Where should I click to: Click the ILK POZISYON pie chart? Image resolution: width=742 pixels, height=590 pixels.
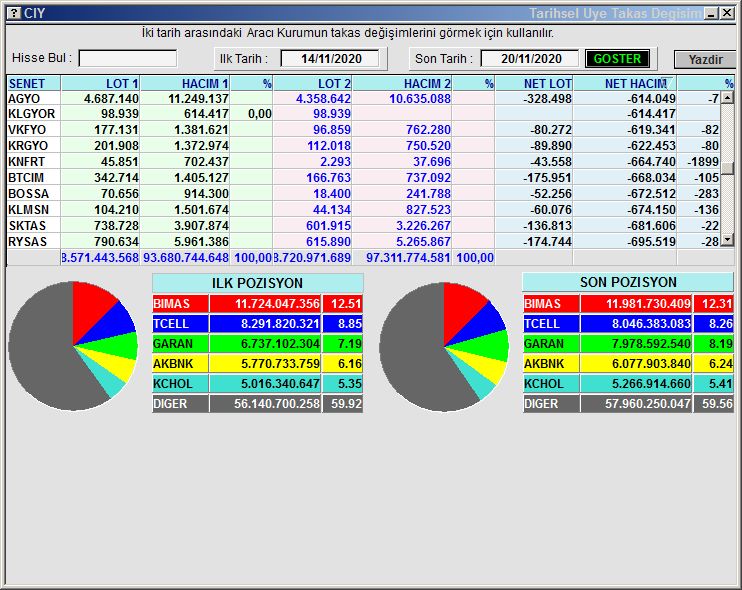coord(73,346)
